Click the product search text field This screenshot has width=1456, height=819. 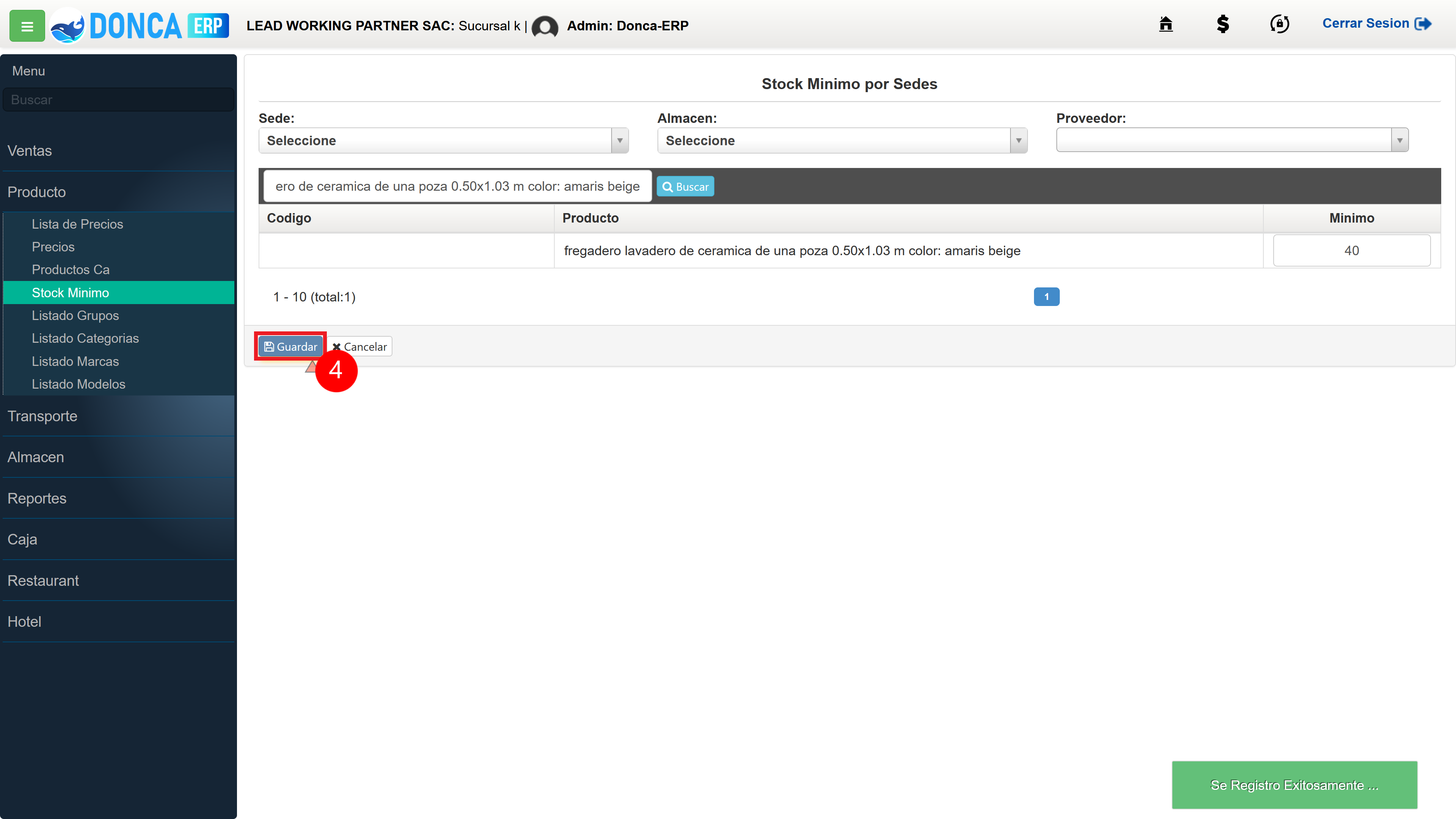pos(458,186)
